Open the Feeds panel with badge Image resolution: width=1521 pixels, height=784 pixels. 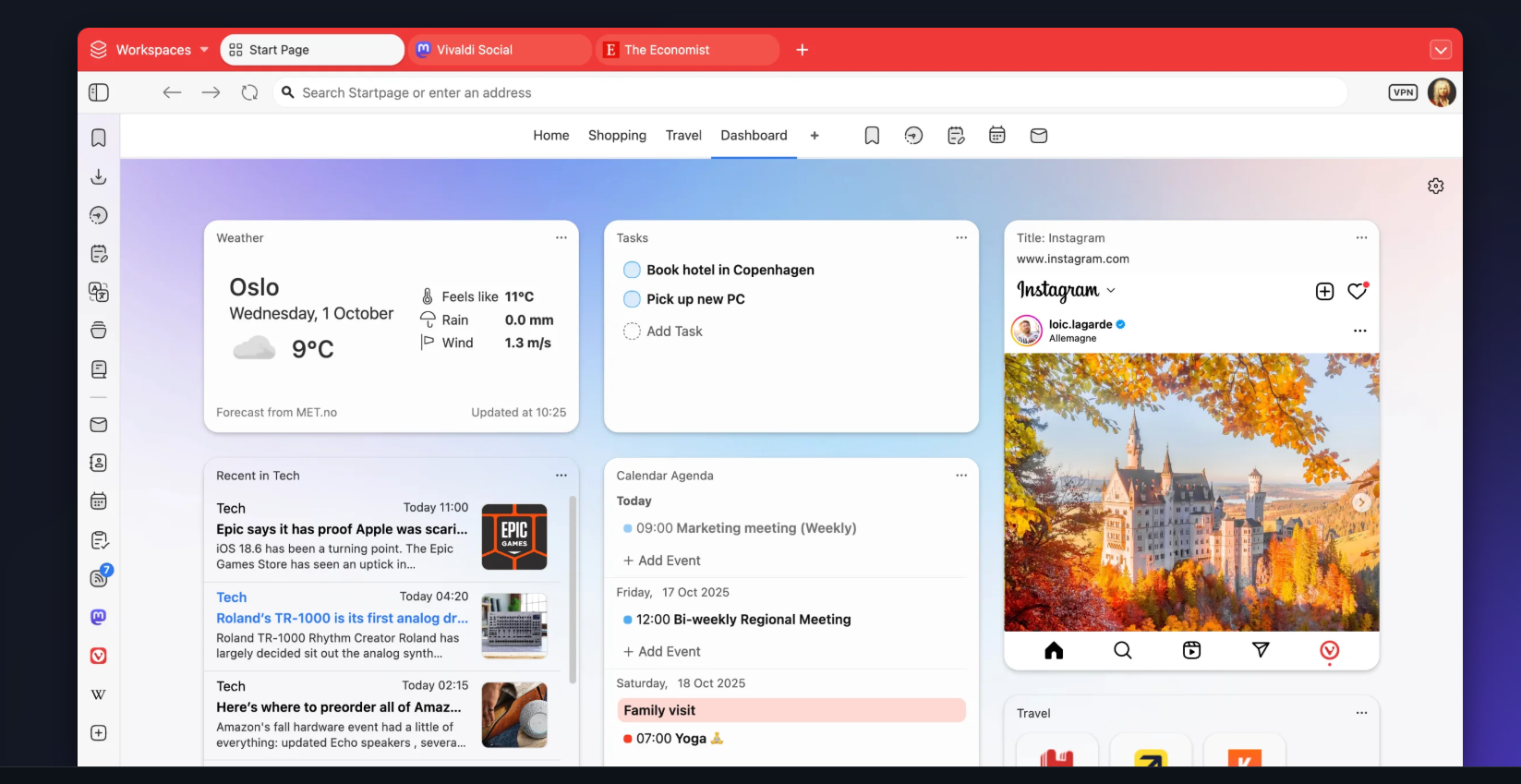[100, 577]
